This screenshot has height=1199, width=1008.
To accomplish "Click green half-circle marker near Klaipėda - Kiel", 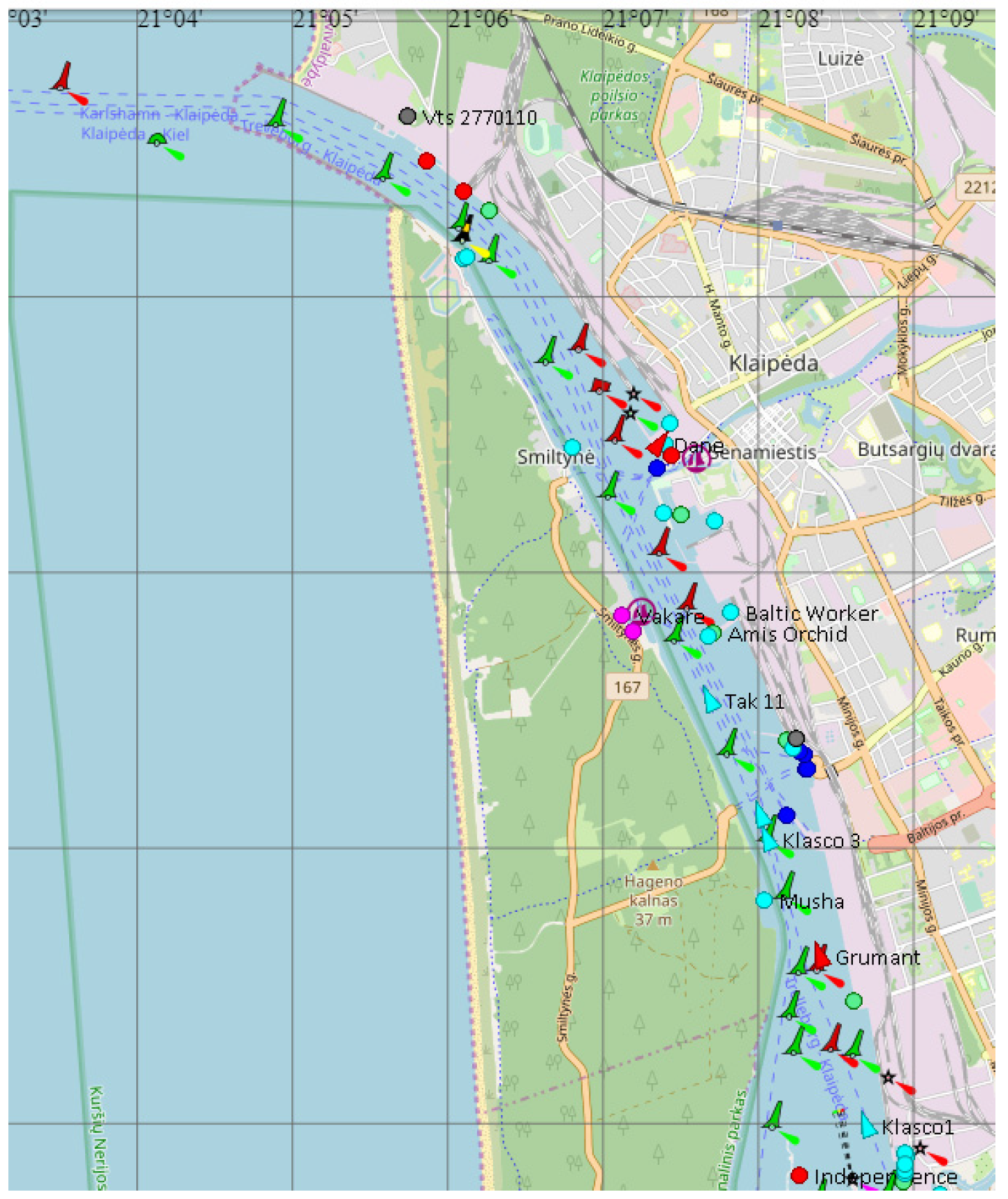I will click(156, 139).
